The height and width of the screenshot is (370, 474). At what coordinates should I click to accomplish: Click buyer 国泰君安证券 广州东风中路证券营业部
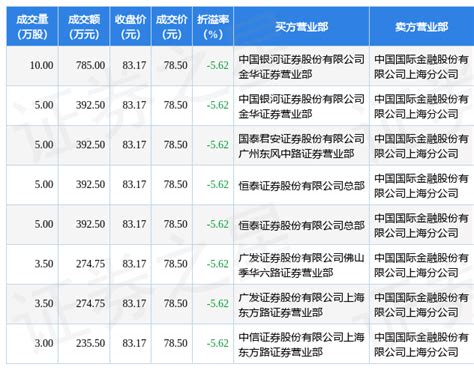tap(301, 146)
